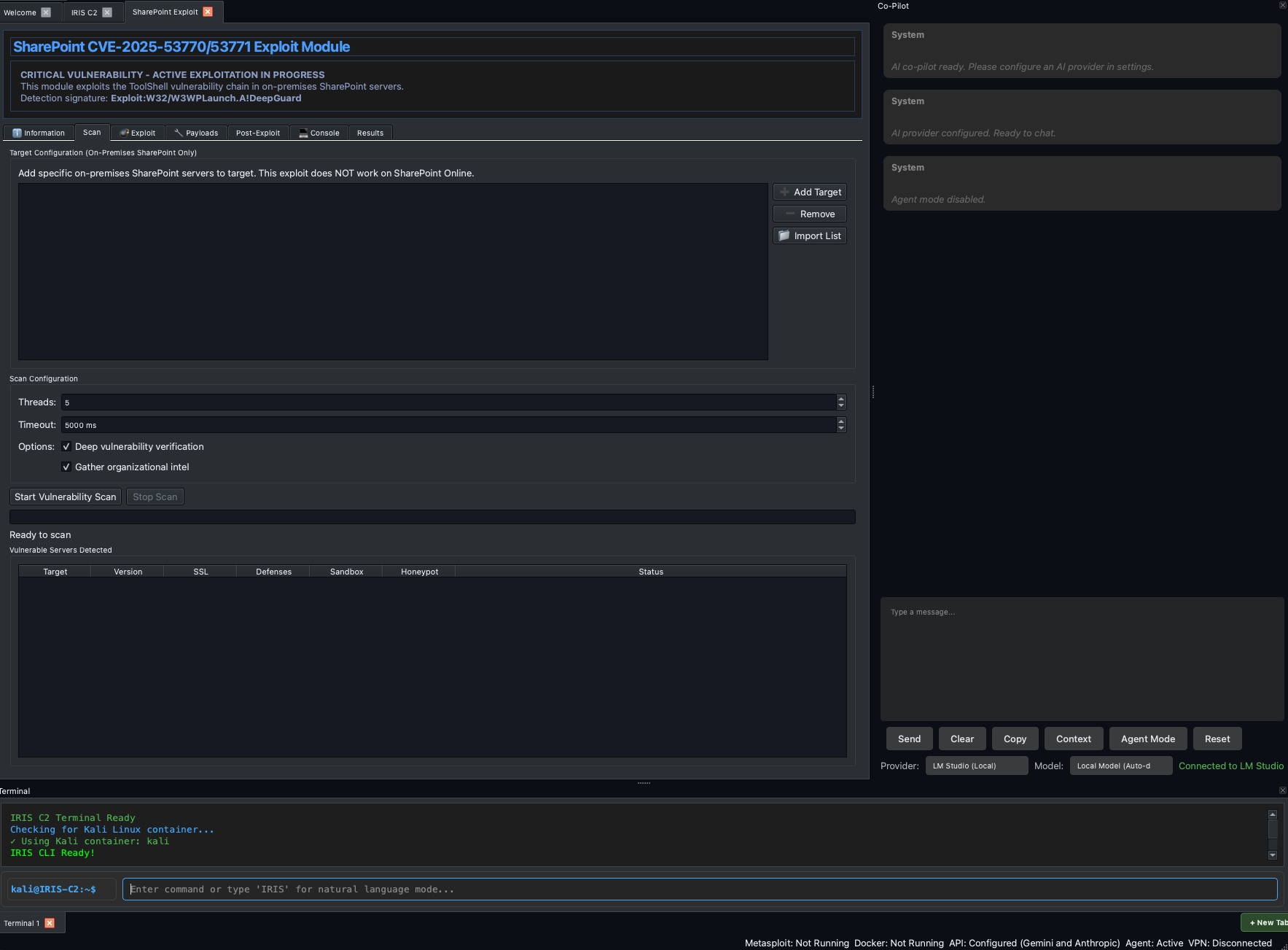This screenshot has height=950, width=1288.
Task: Click Start Vulnerability Scan
Action: pyautogui.click(x=66, y=497)
